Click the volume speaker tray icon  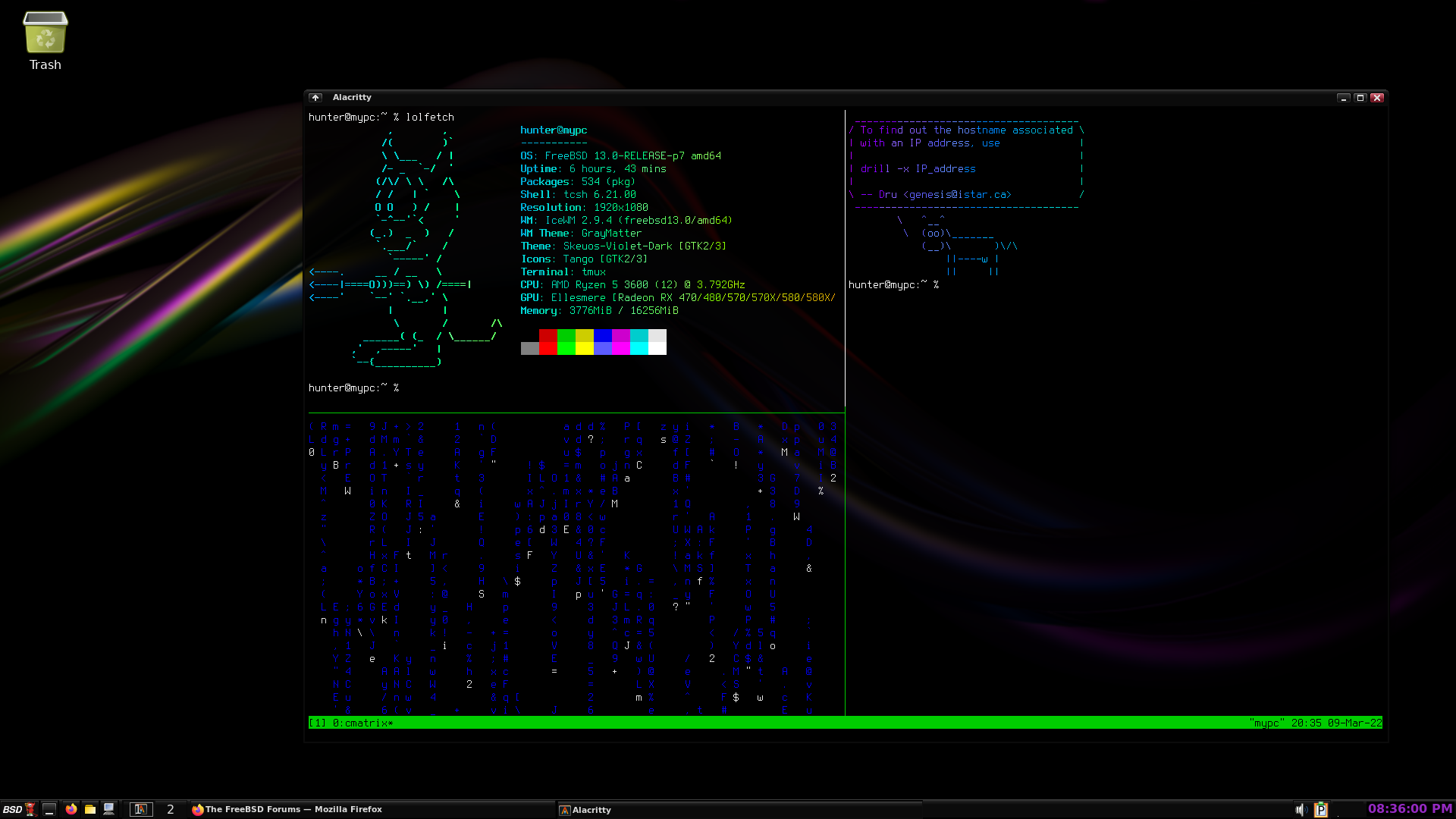point(1301,809)
